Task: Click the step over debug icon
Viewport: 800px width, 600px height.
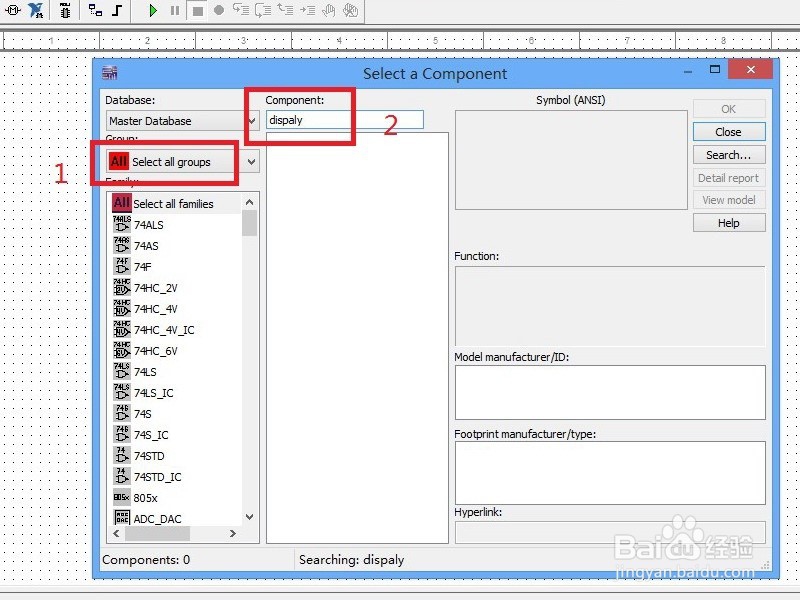Action: (x=263, y=10)
